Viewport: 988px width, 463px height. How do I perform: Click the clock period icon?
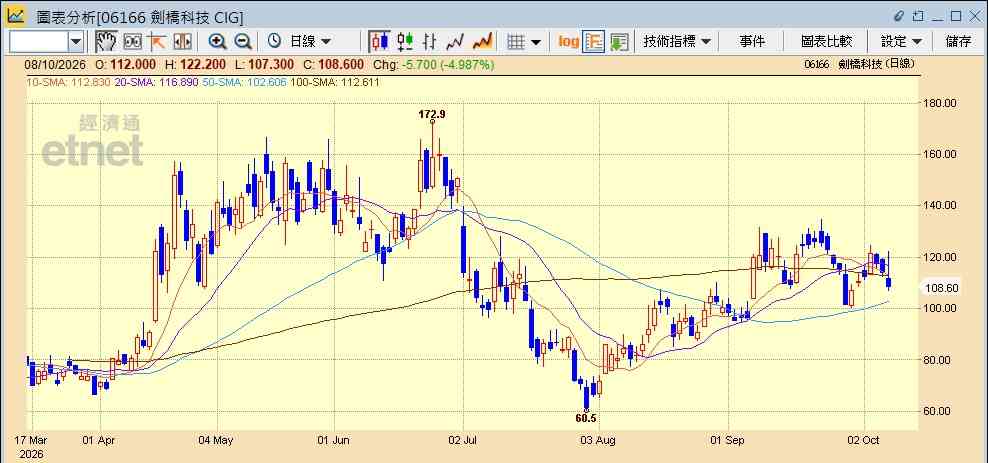[x=274, y=42]
